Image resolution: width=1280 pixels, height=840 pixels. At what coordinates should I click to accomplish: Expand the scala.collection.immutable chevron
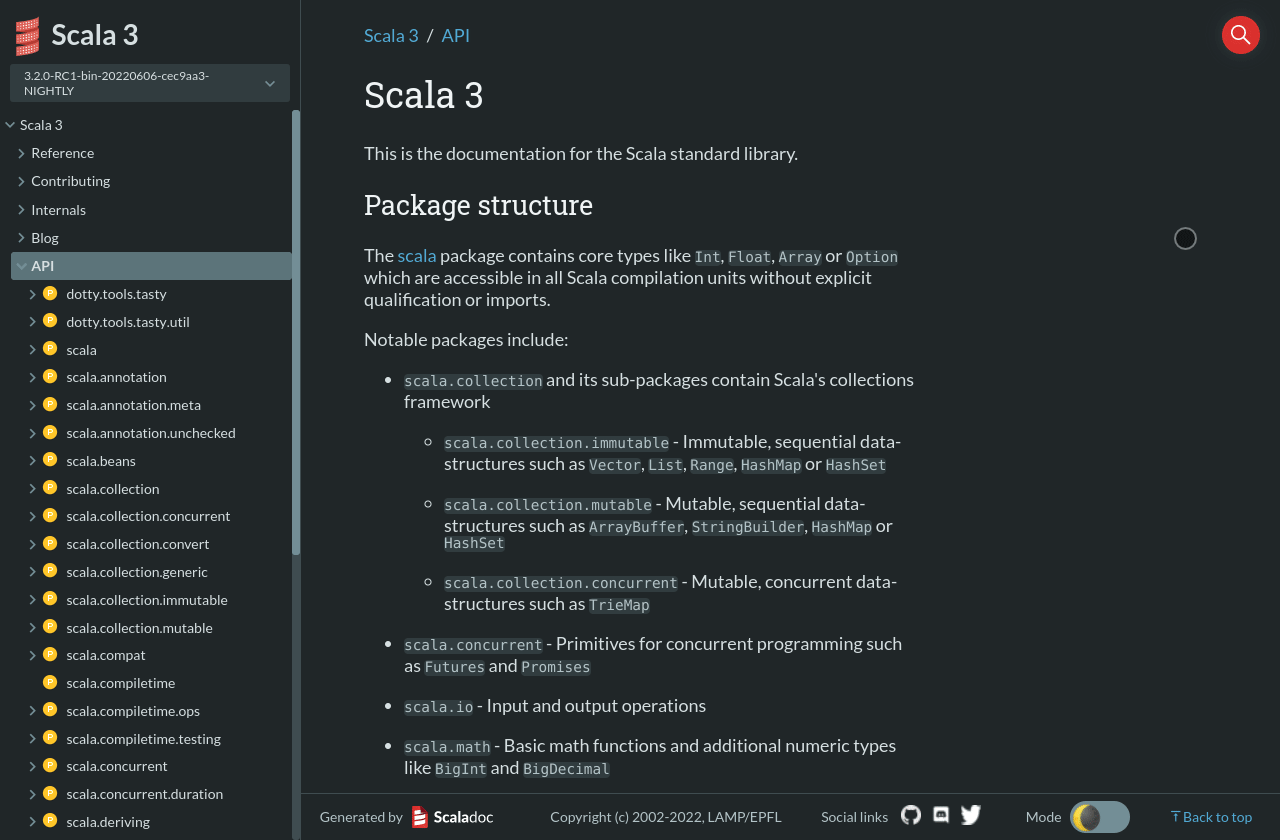click(32, 599)
